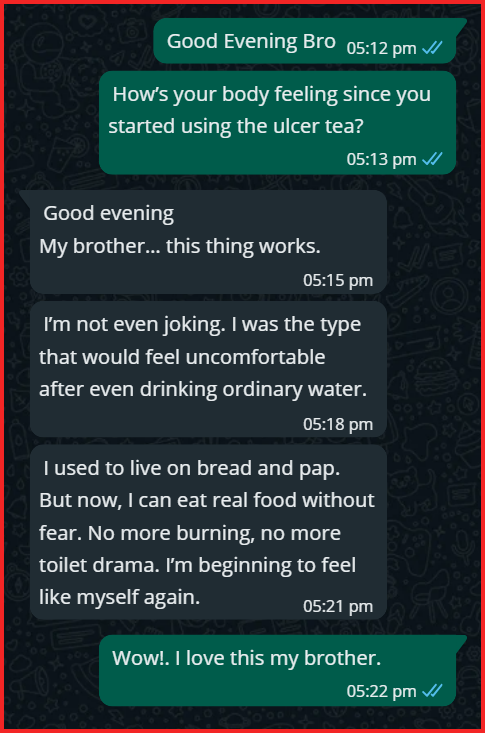Click the double ticks beside 05:22 pm
485x733 pixels.
pos(432,690)
